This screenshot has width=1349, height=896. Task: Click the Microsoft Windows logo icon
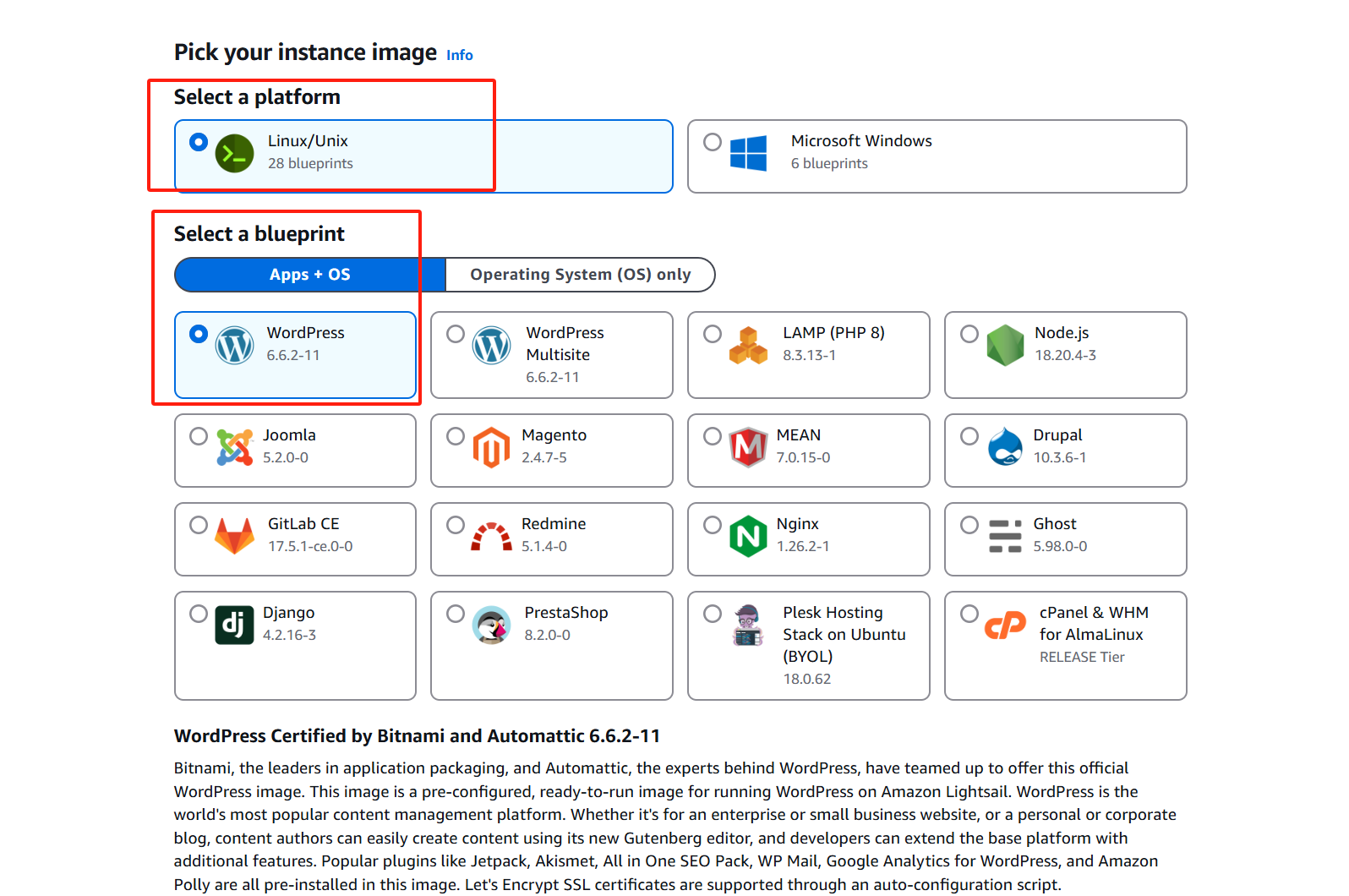748,153
